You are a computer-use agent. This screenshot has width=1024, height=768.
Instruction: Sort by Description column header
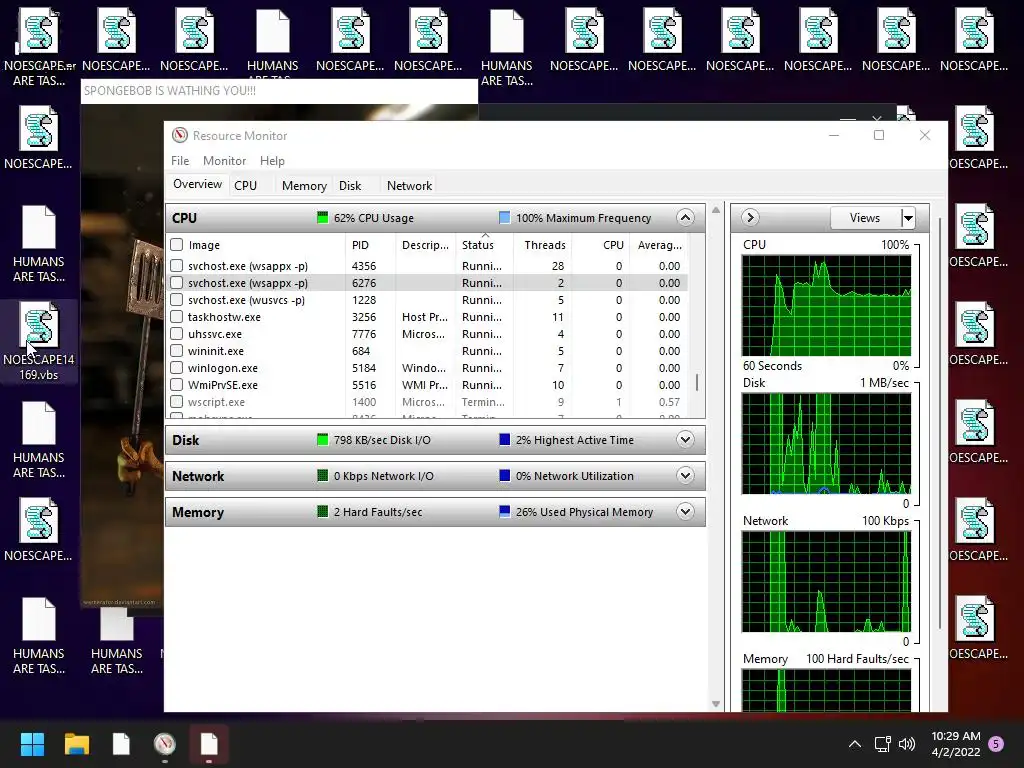pyautogui.click(x=425, y=245)
